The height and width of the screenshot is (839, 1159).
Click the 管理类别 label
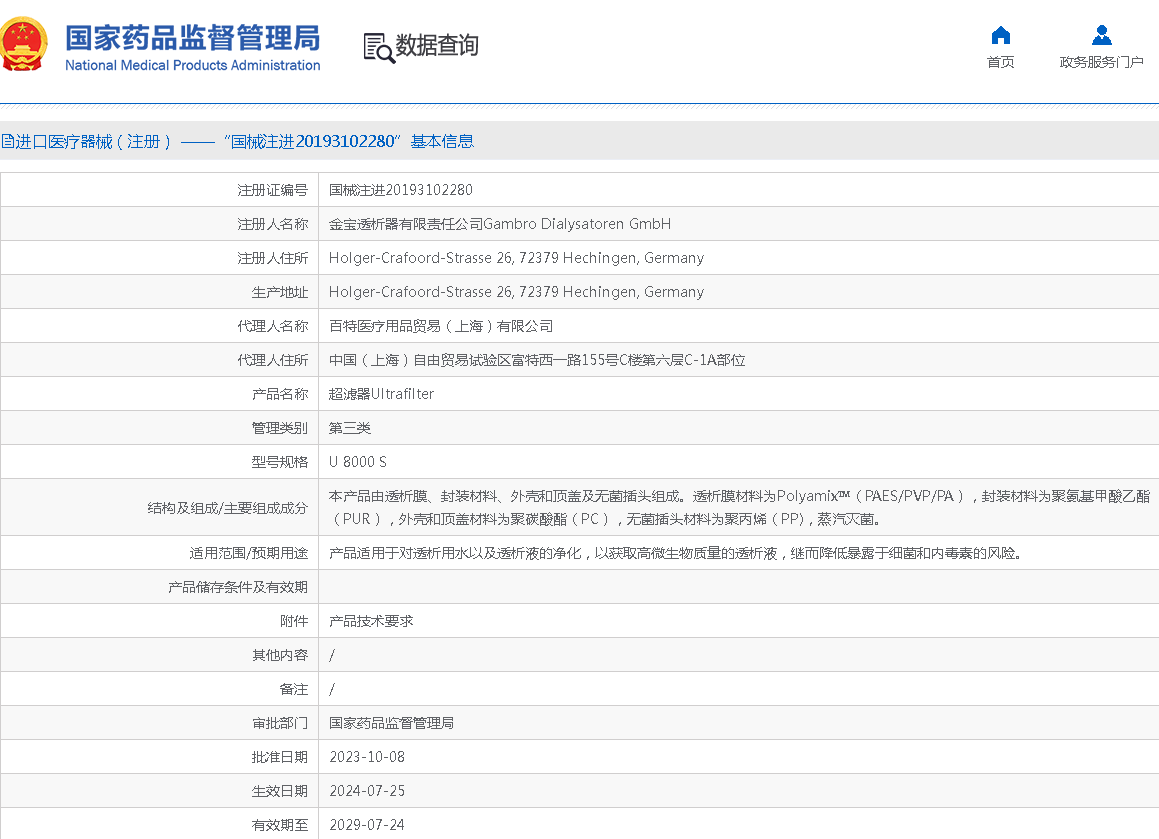pyautogui.click(x=279, y=428)
